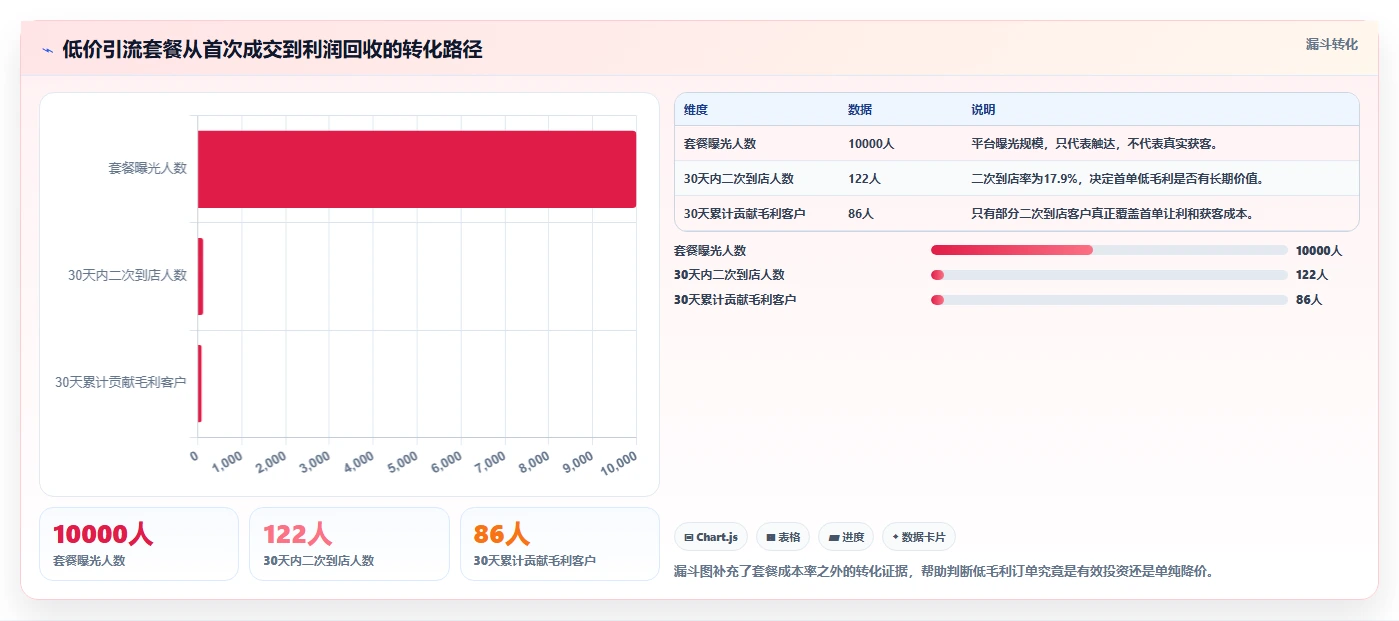The width and height of the screenshot is (1399, 621).
Task: Click the 套餐曝光人数 red chart bar
Action: click(x=417, y=169)
